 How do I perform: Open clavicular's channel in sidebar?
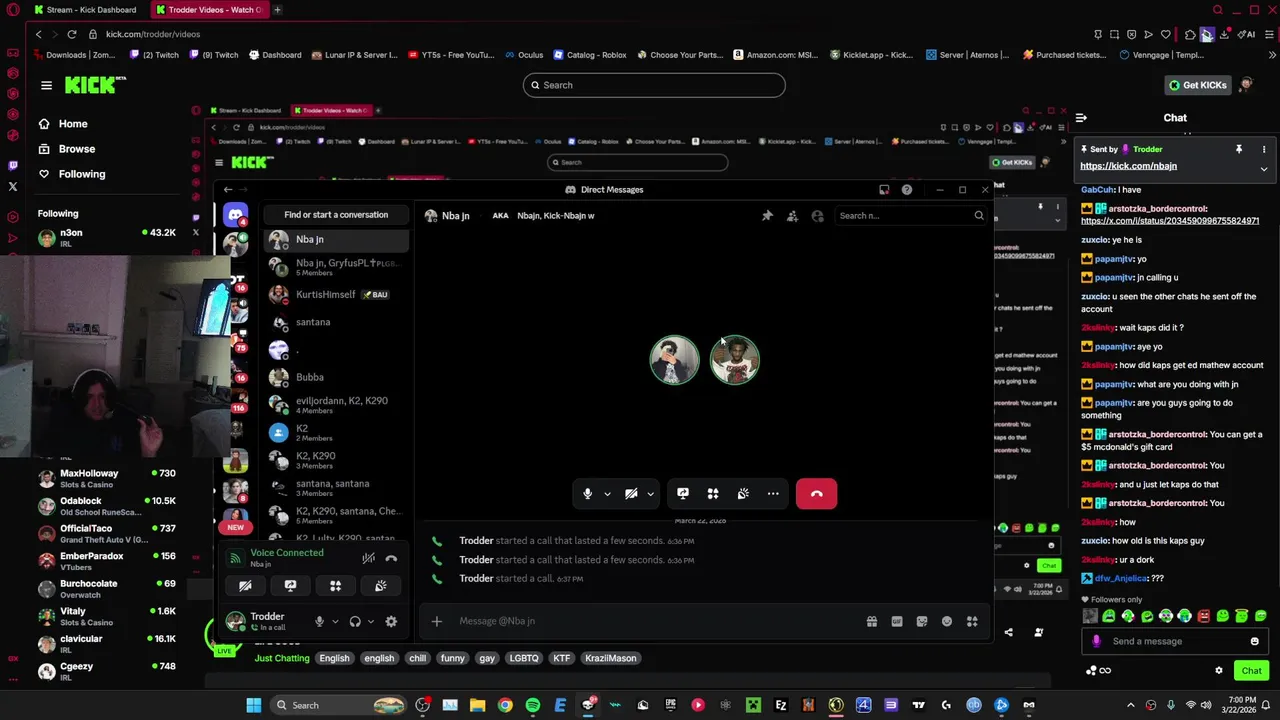pos(107,644)
